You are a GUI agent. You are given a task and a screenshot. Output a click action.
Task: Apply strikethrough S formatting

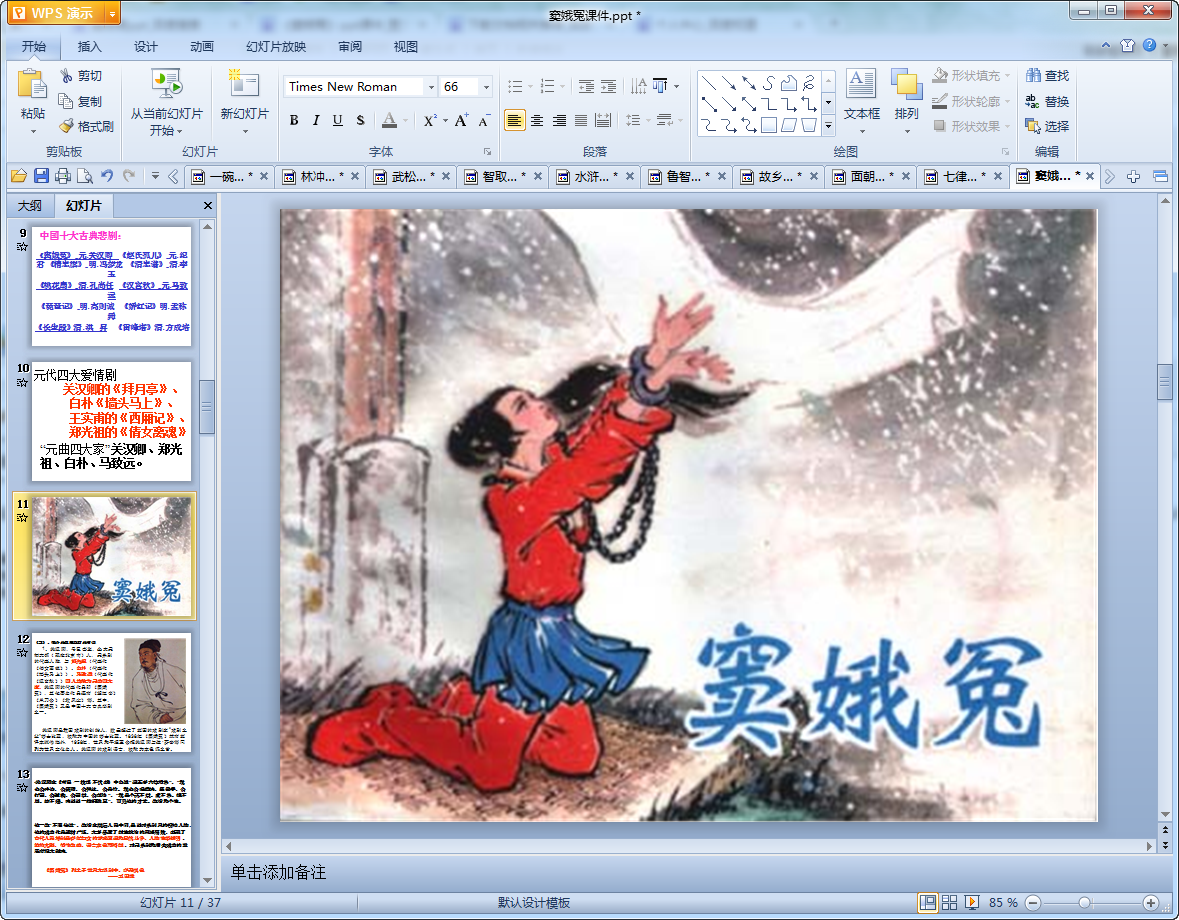(360, 120)
